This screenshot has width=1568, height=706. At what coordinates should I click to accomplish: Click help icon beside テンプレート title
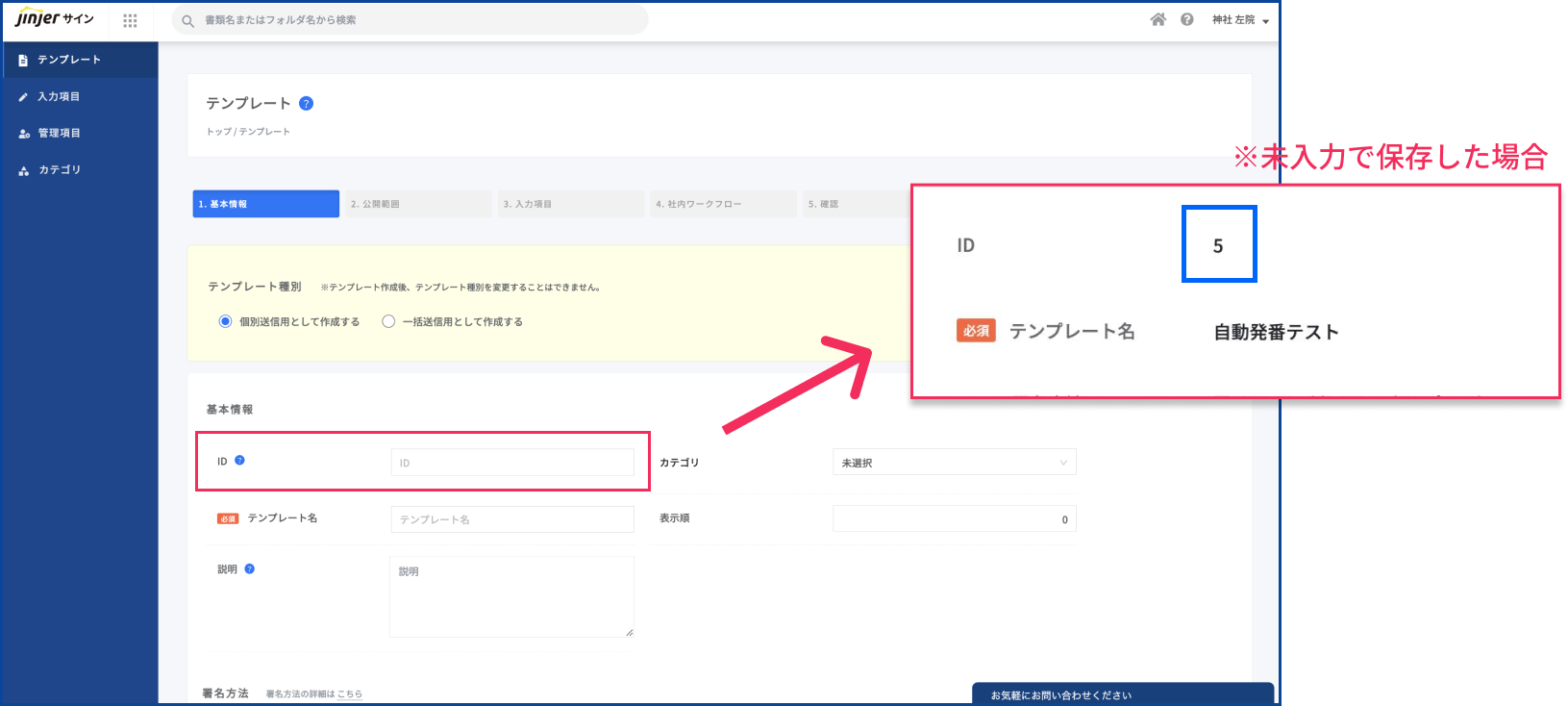(x=306, y=104)
